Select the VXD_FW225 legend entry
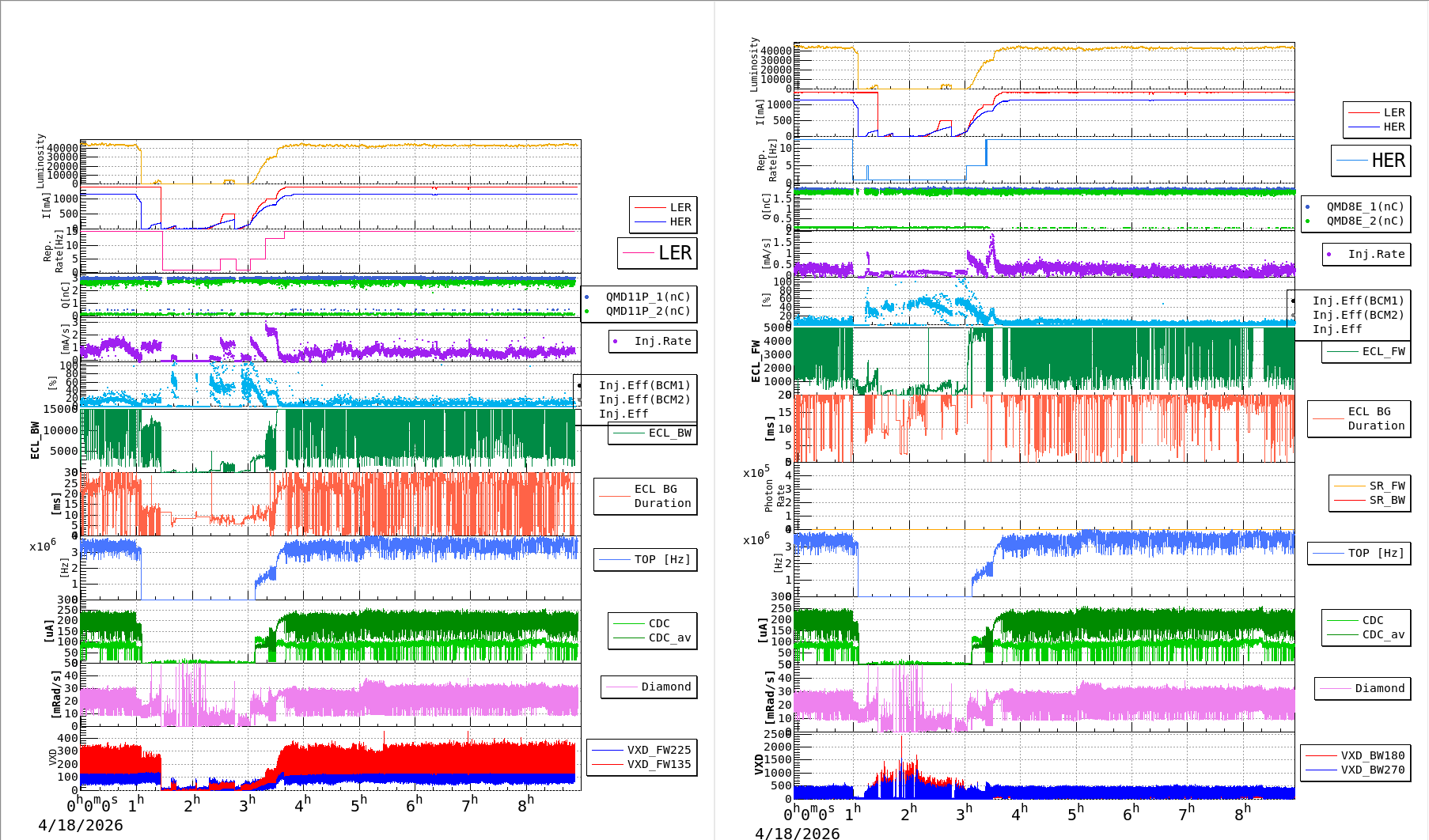1429x840 pixels. (642, 750)
